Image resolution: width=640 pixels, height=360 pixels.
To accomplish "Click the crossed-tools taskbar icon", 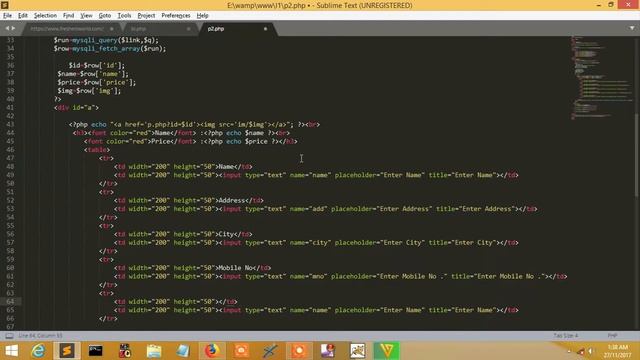I will click(270, 351).
